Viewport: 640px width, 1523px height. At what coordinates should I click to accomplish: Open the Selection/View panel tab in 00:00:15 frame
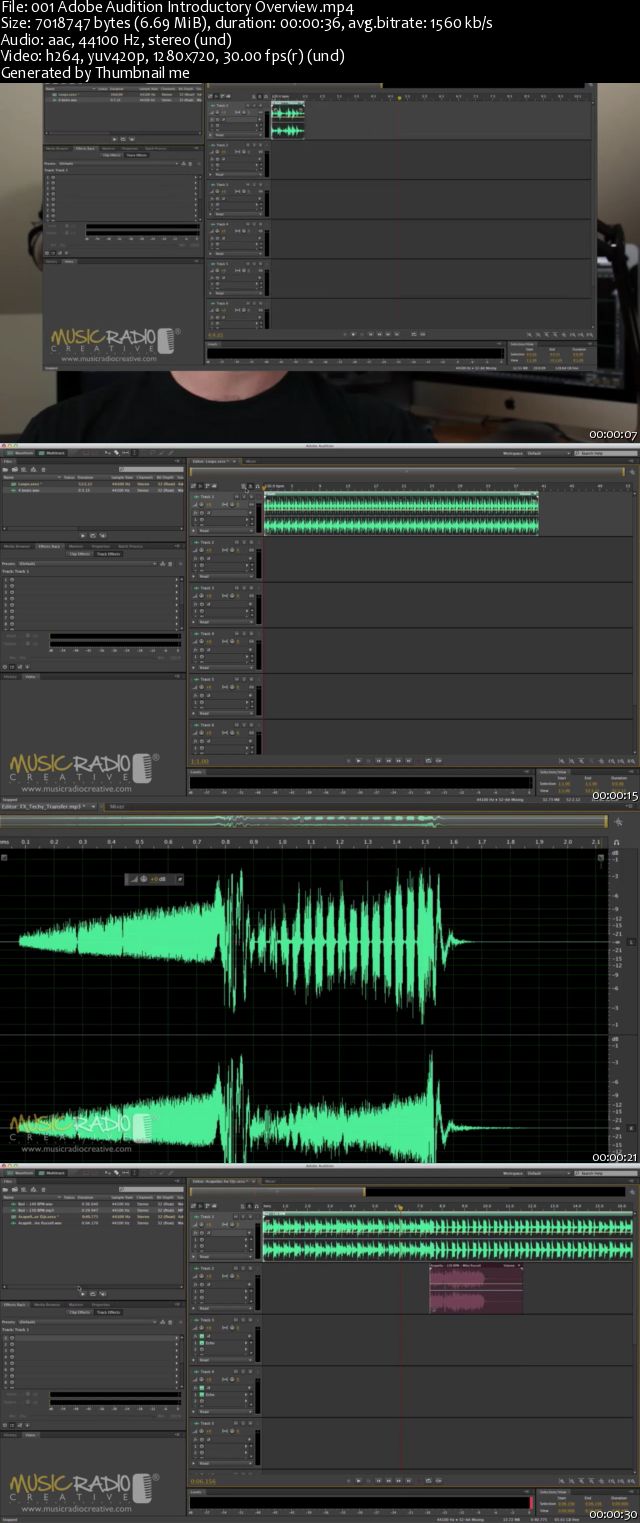coord(553,772)
